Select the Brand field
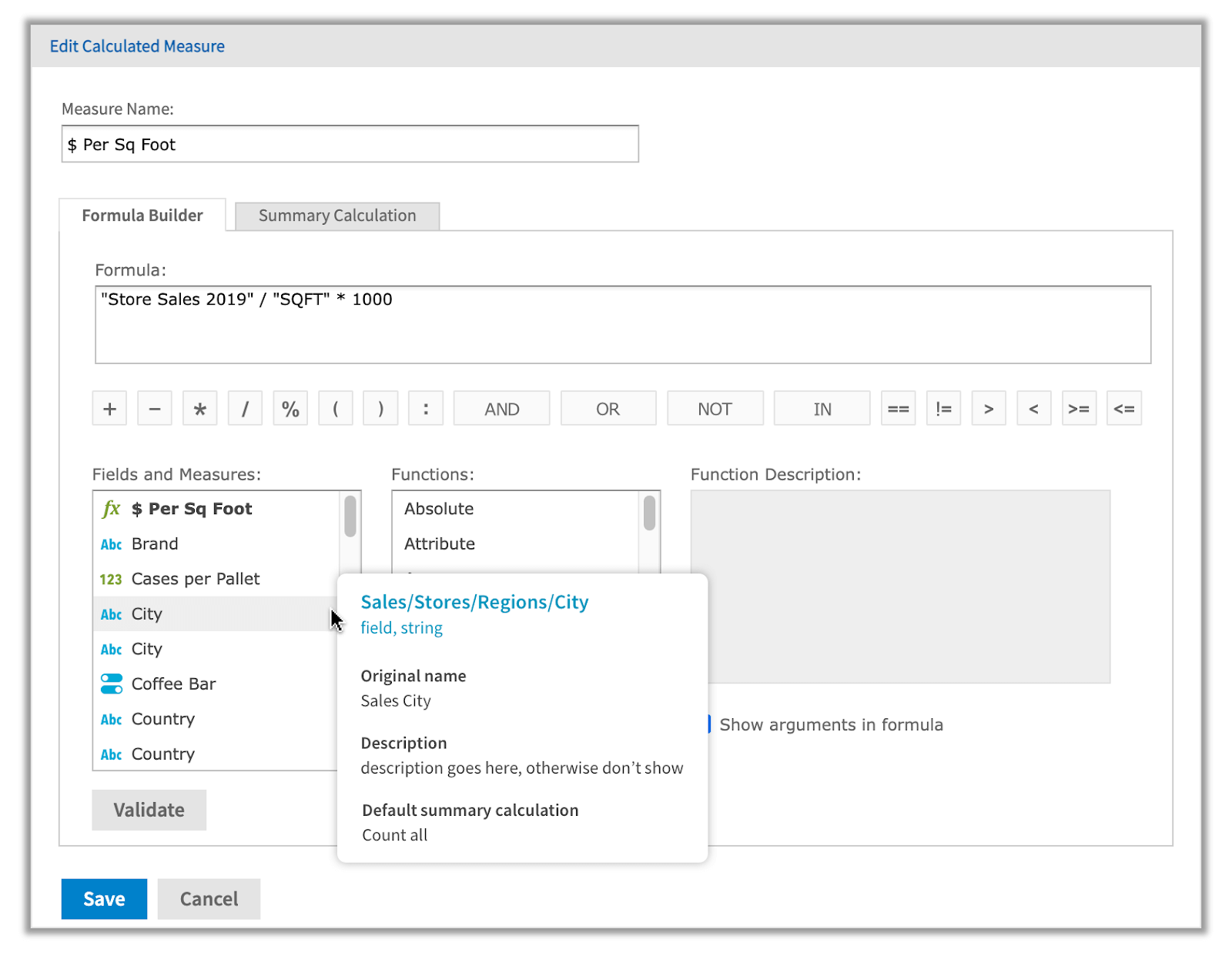The image size is (1232, 956). click(x=216, y=544)
